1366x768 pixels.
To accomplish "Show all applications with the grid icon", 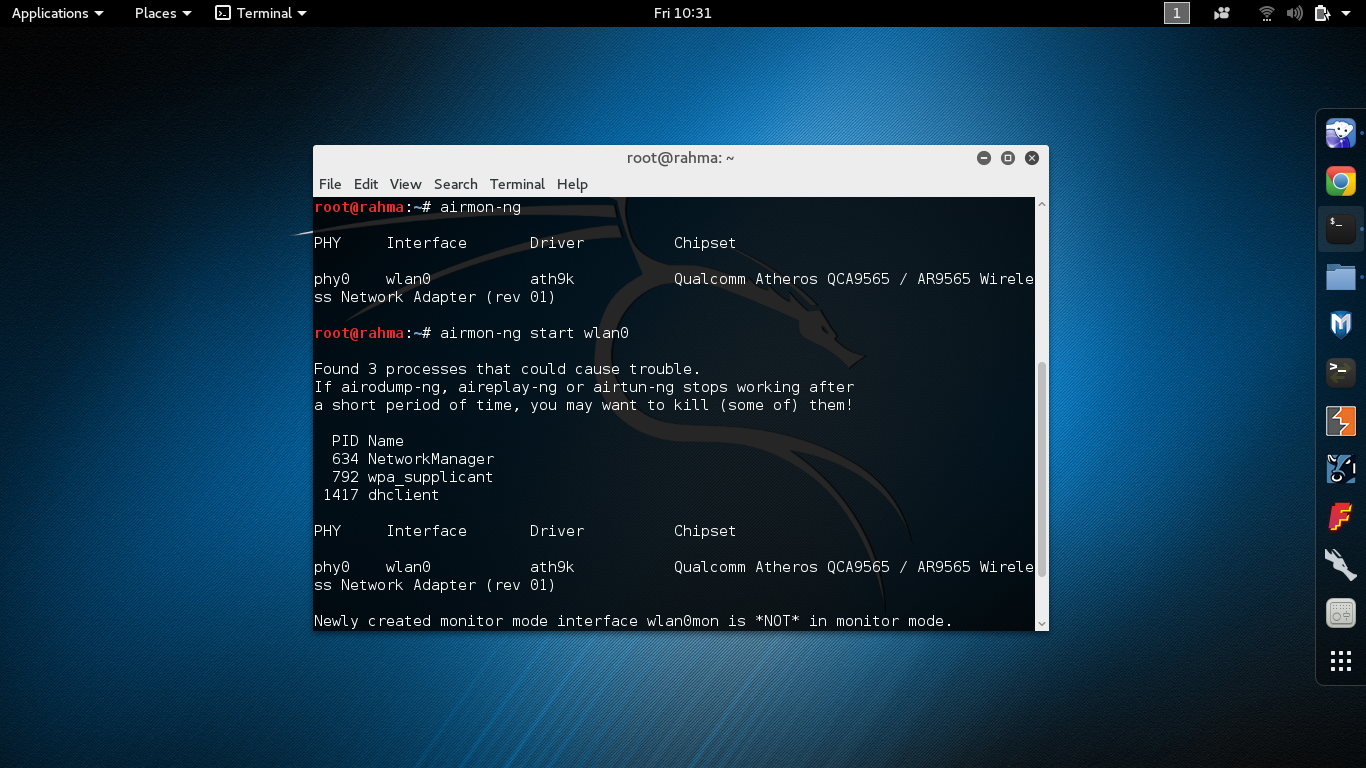I will [x=1340, y=661].
